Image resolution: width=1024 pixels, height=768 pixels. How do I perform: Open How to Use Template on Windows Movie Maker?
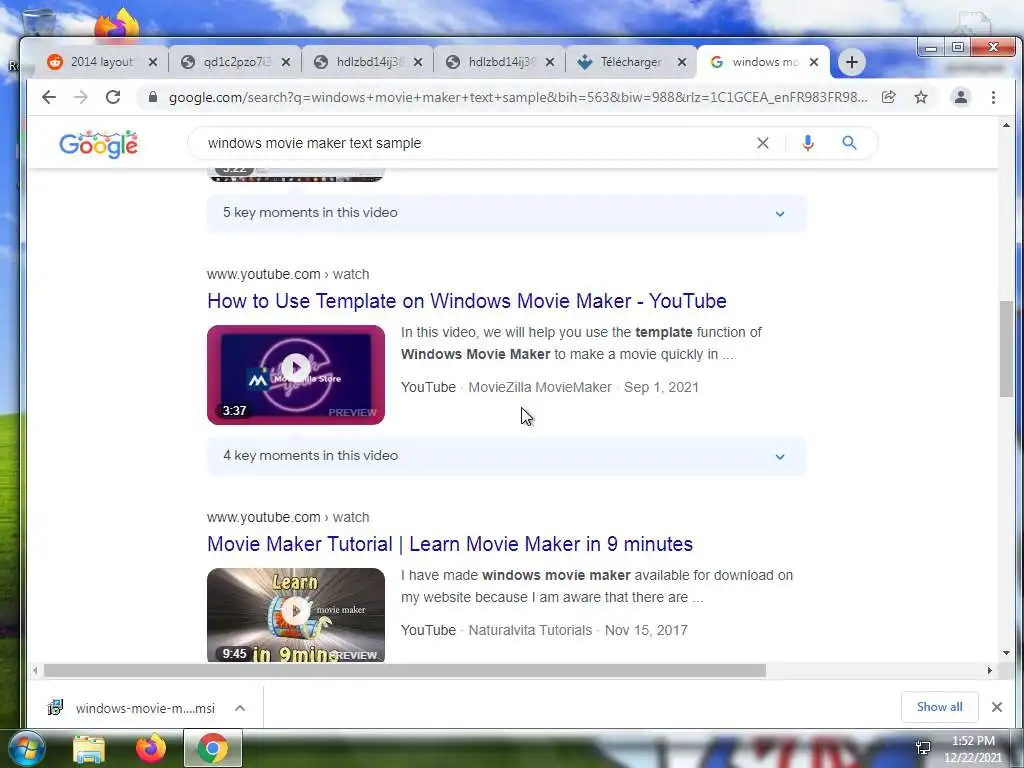(x=467, y=301)
